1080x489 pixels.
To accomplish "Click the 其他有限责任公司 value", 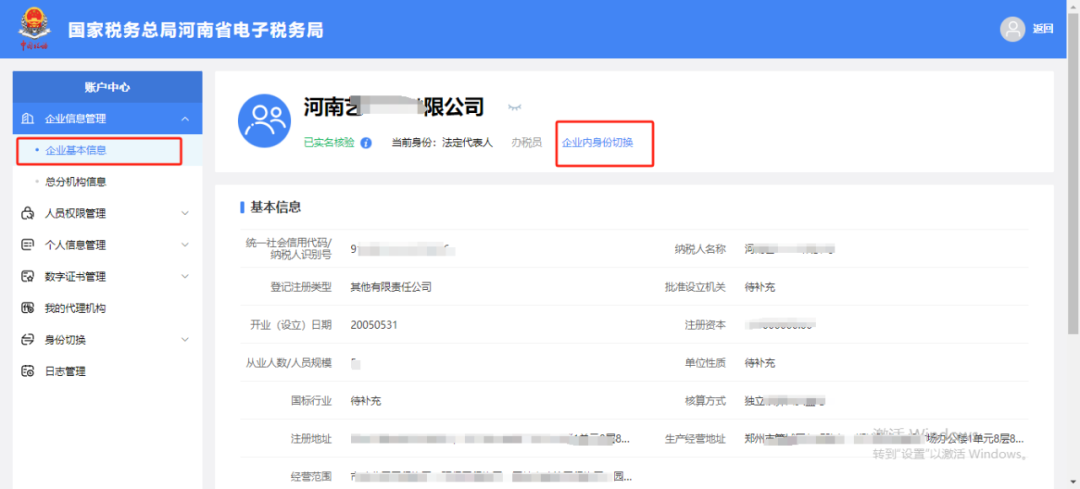I will [x=391, y=287].
